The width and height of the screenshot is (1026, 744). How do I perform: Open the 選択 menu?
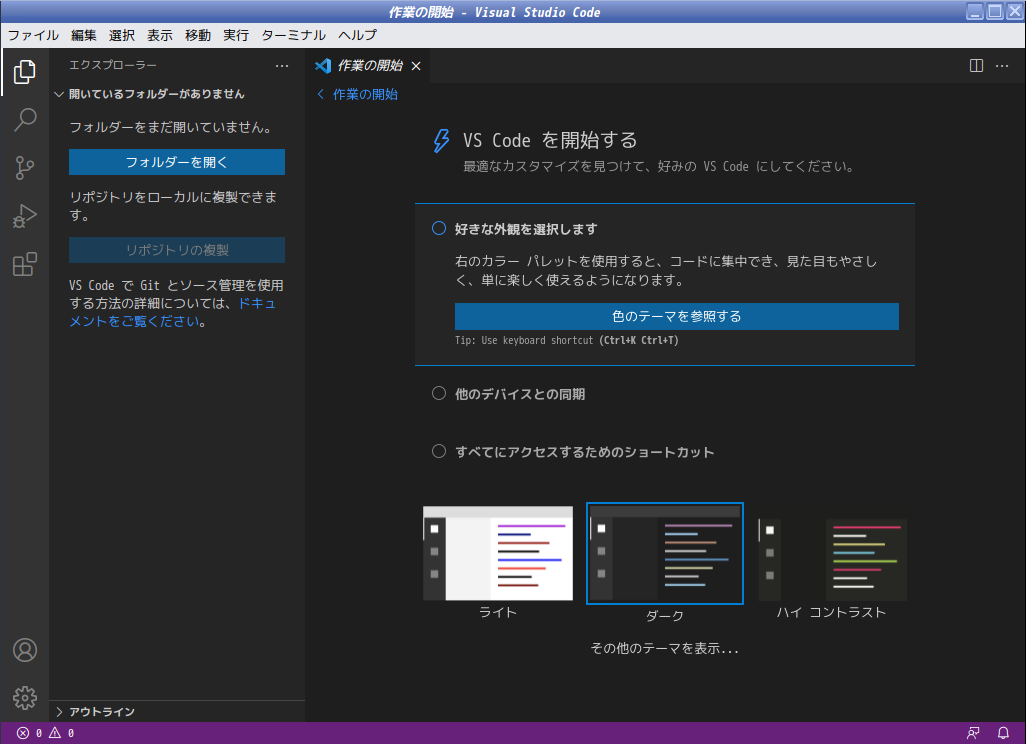tap(122, 35)
